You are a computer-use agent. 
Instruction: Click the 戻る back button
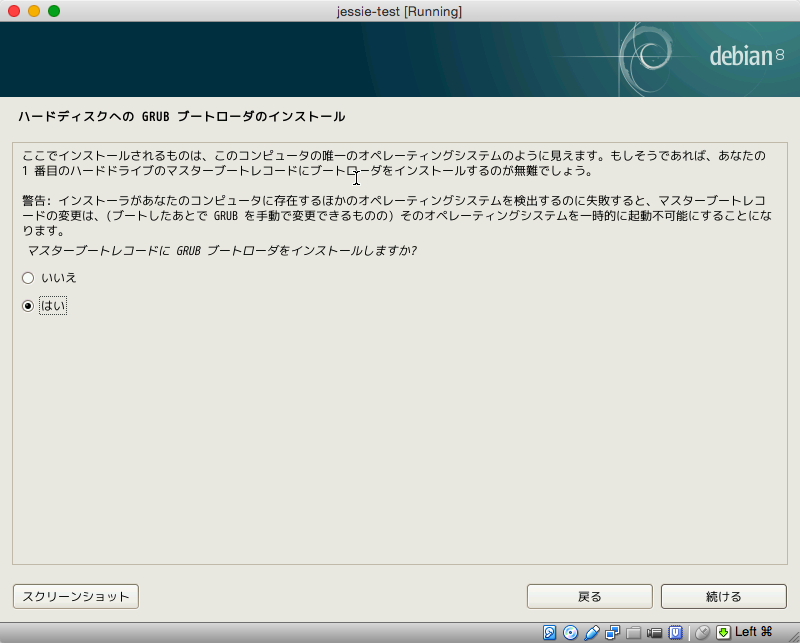pos(590,597)
